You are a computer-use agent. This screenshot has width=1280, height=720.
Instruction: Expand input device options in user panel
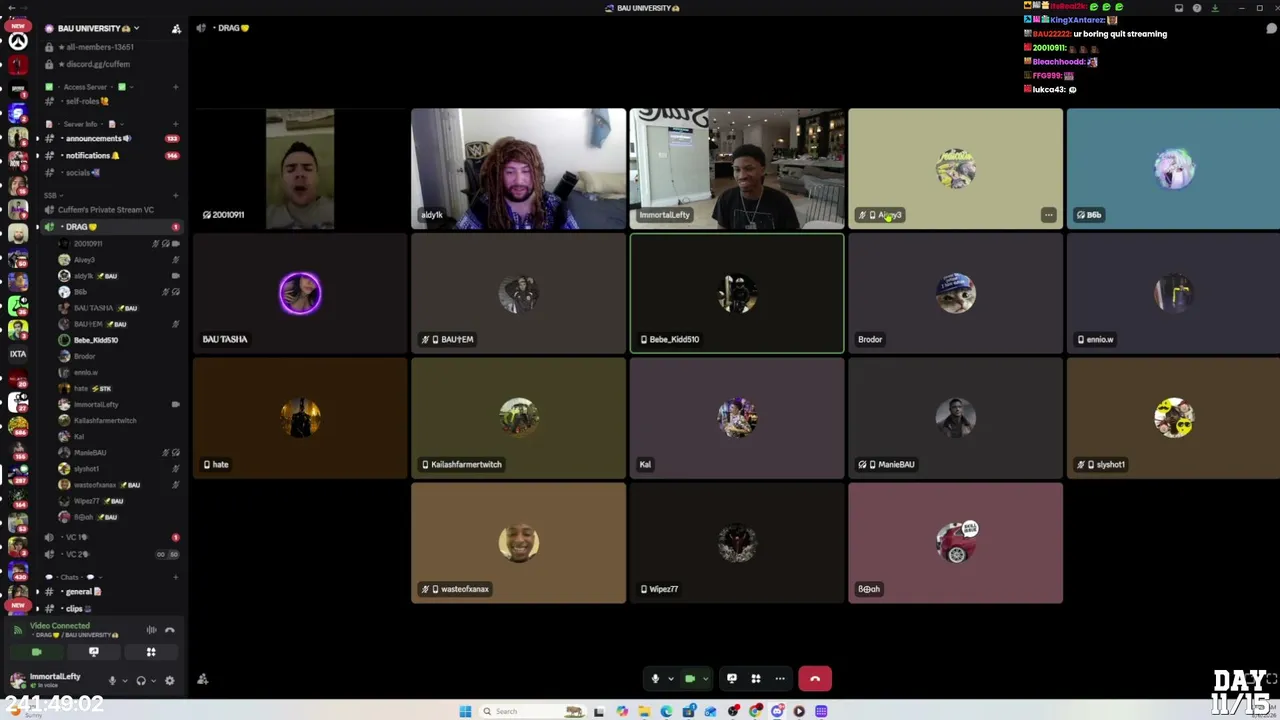coord(124,681)
